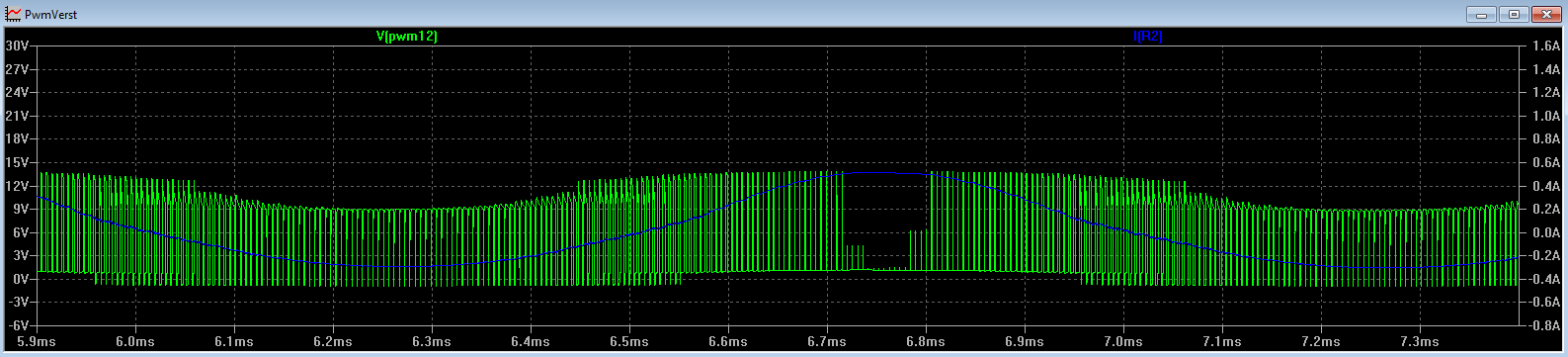Click the -6V label on left axis

pos(18,325)
